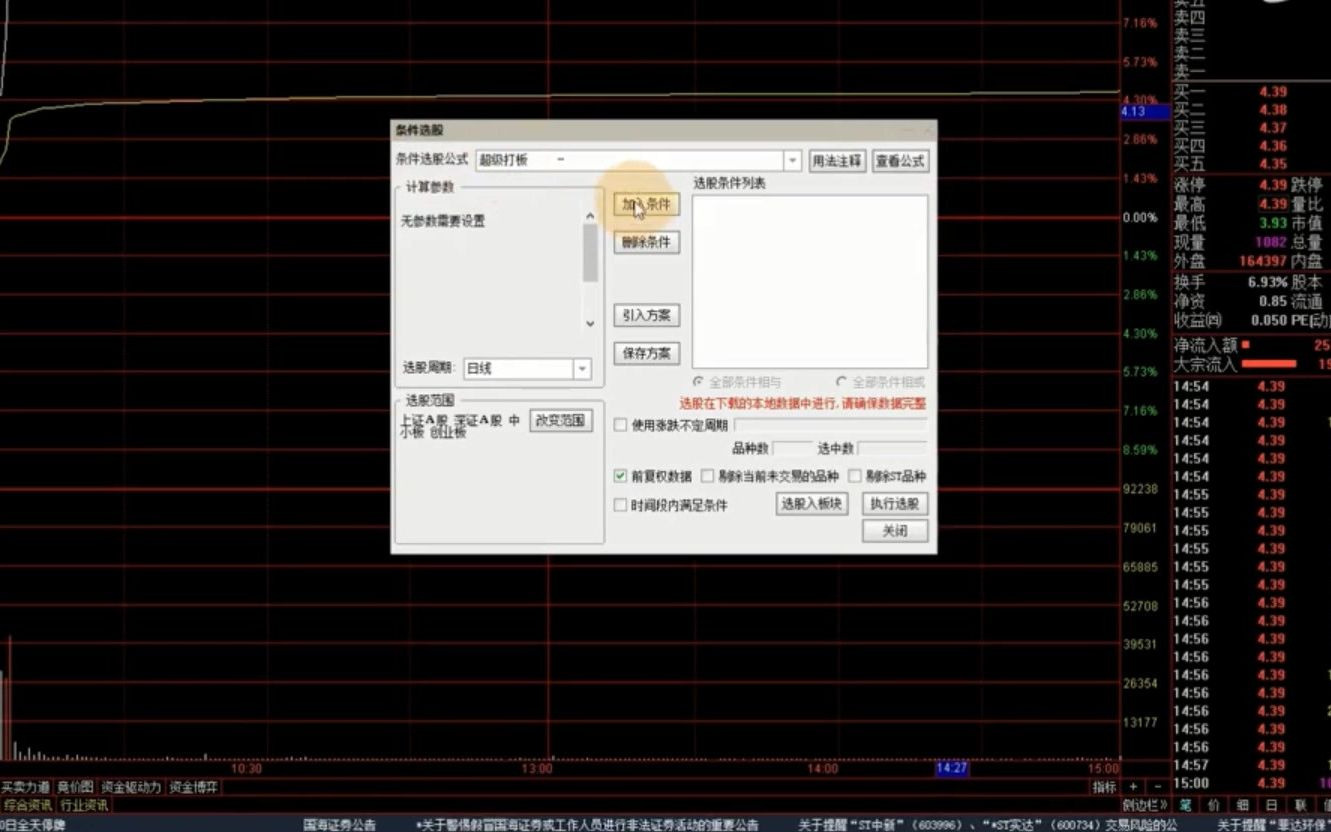
Task: Toggle 使用涨跌不定周期 checkbox
Action: [x=620, y=425]
